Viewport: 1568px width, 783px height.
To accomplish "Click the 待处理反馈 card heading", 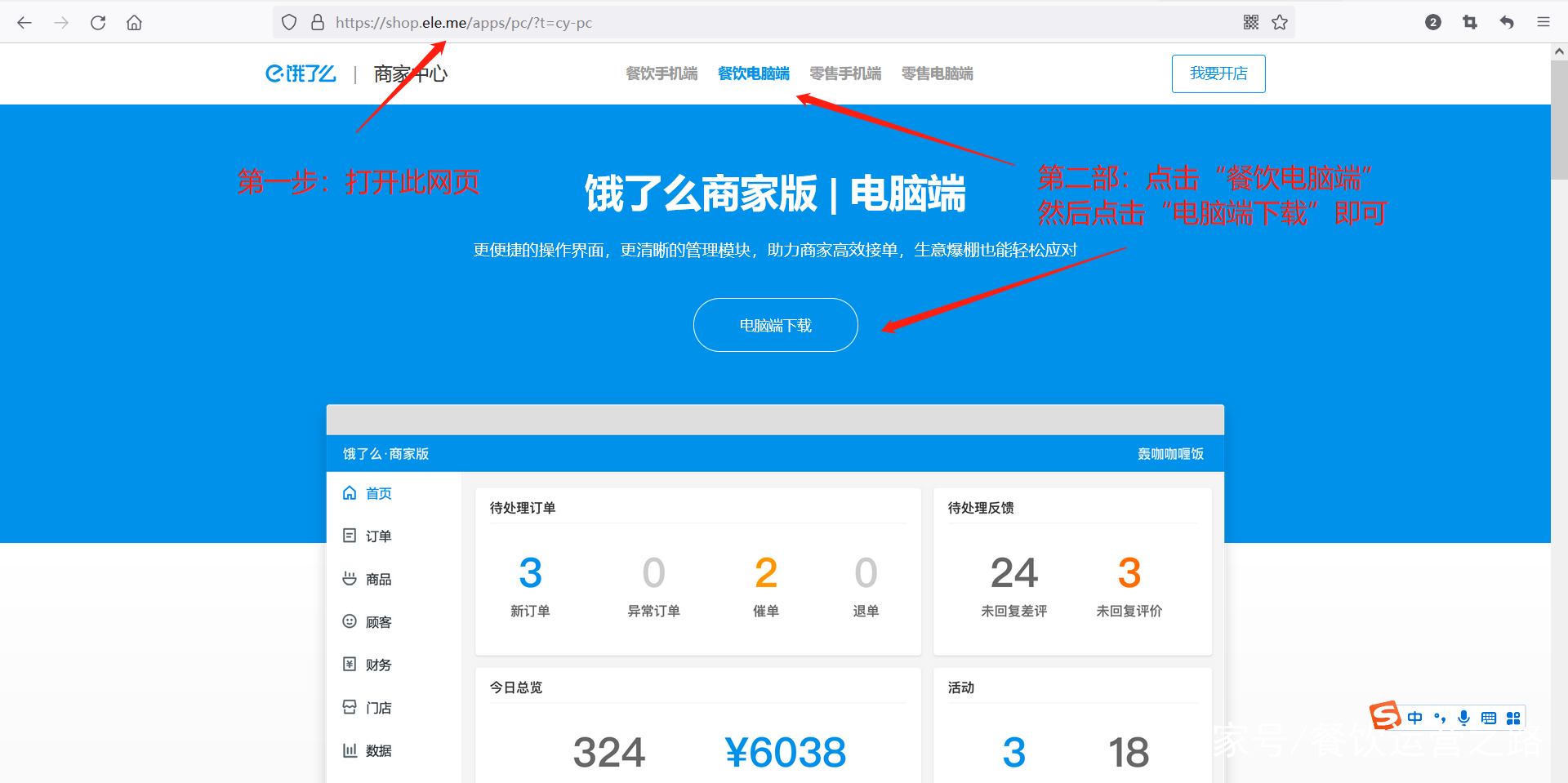I will (x=981, y=508).
